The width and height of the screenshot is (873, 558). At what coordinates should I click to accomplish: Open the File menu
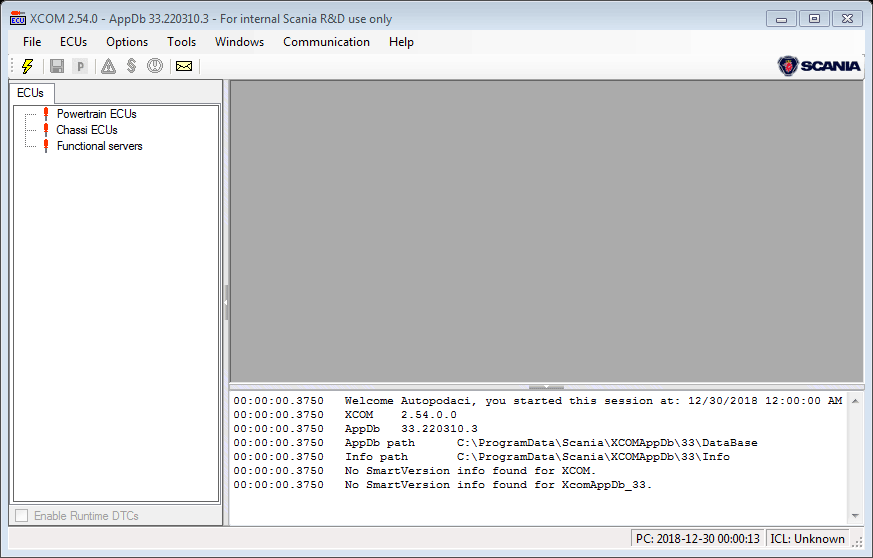point(32,42)
